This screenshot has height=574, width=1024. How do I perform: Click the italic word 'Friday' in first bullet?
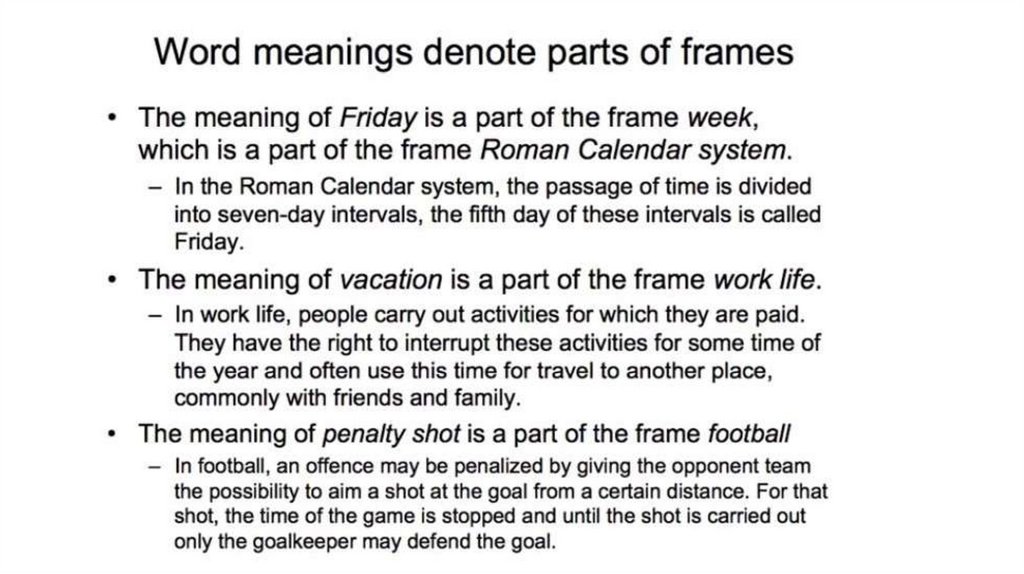click(377, 118)
